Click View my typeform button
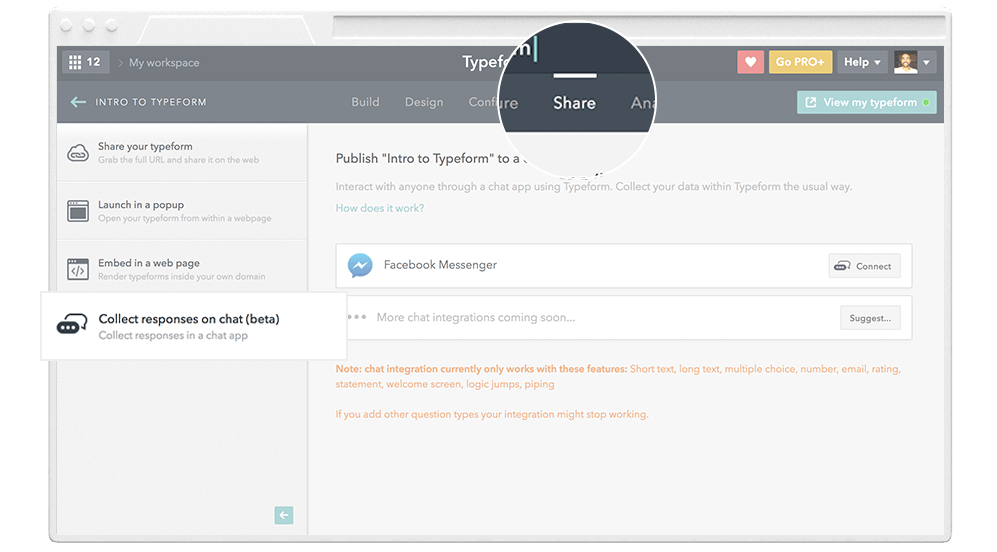This screenshot has width=997, height=552. [x=867, y=102]
